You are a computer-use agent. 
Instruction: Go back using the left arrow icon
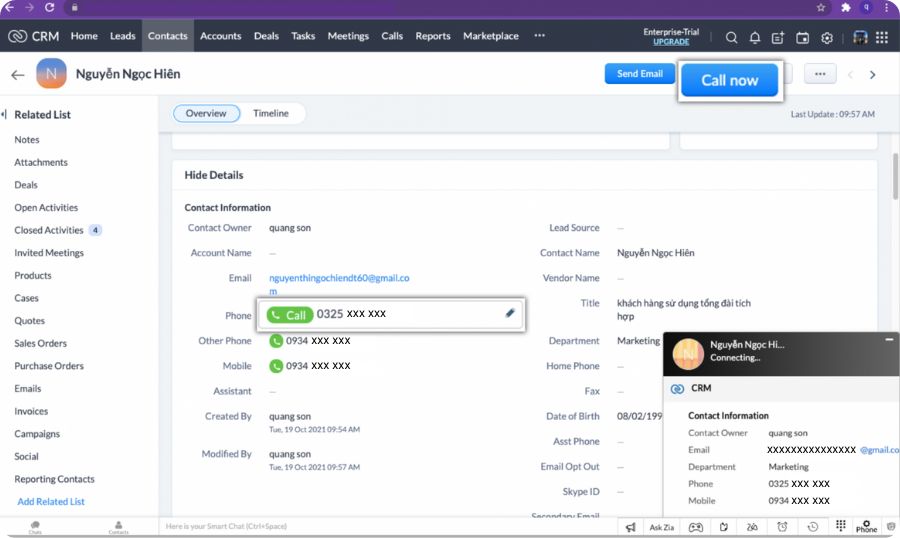click(x=17, y=75)
